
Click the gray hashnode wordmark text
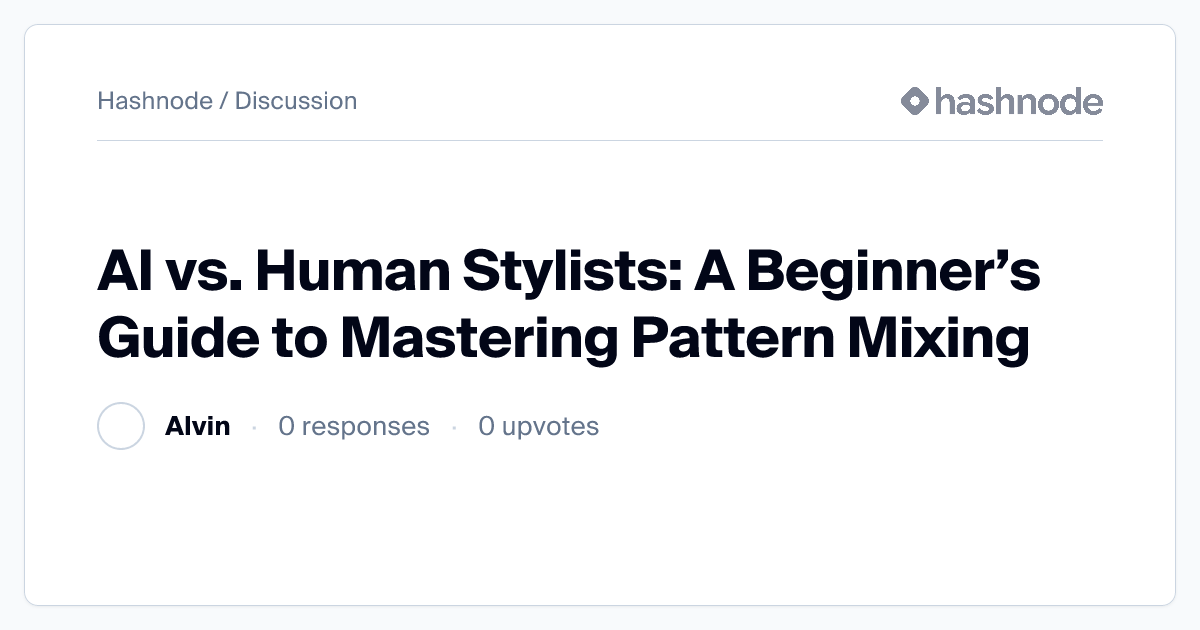pos(1018,101)
